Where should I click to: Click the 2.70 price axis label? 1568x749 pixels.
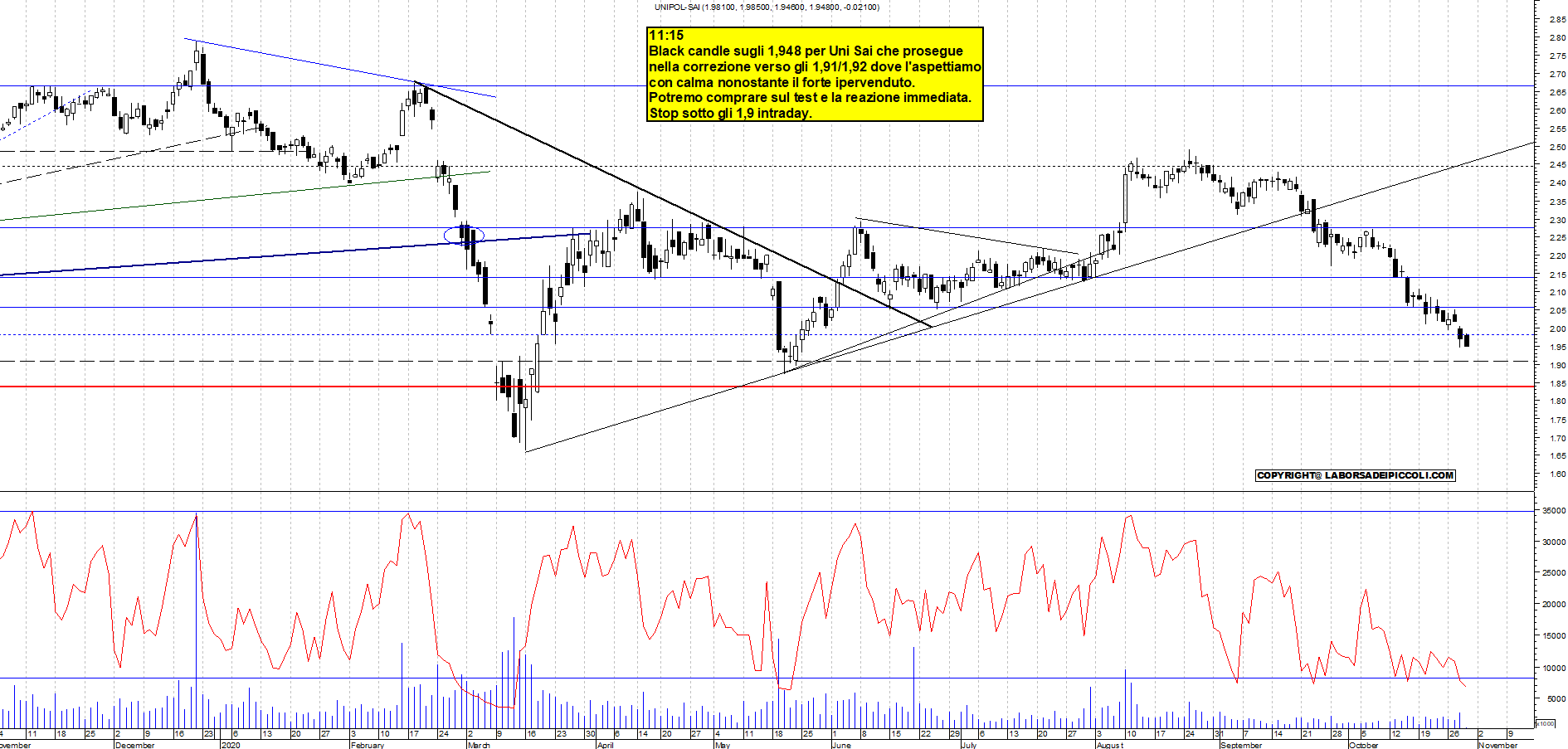(1557, 75)
